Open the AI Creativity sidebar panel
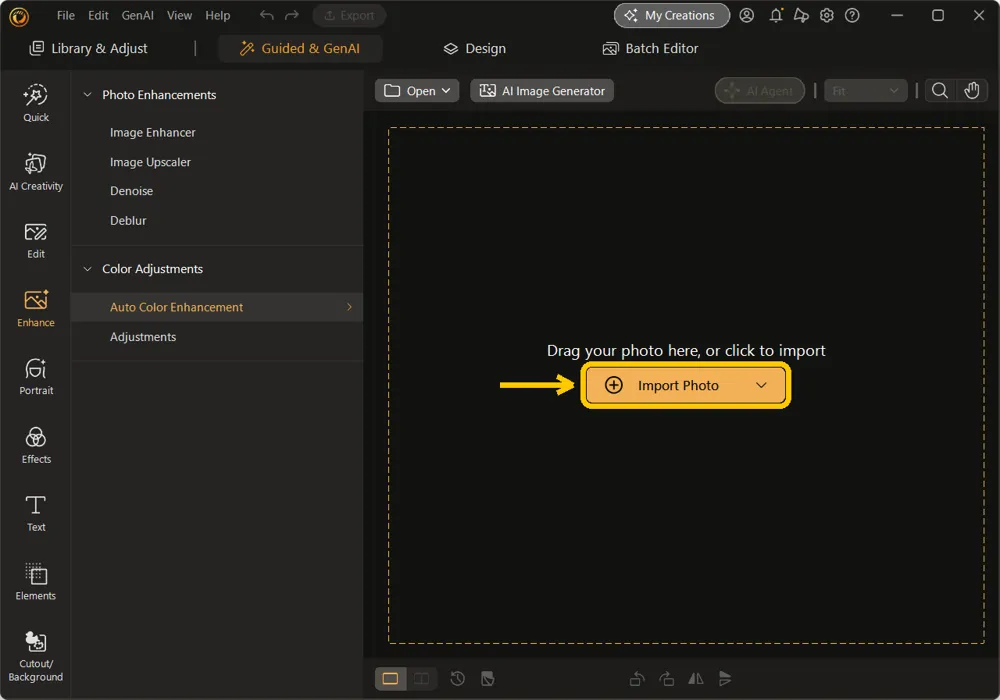The width and height of the screenshot is (1000, 700). [36, 171]
